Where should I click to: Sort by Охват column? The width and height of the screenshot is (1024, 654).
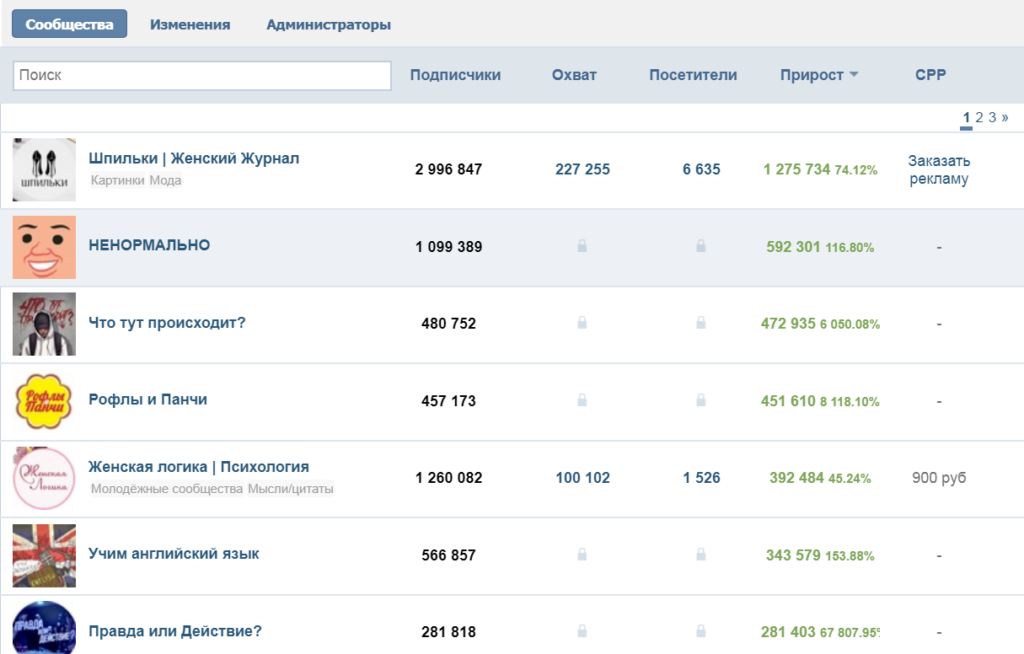pyautogui.click(x=574, y=75)
